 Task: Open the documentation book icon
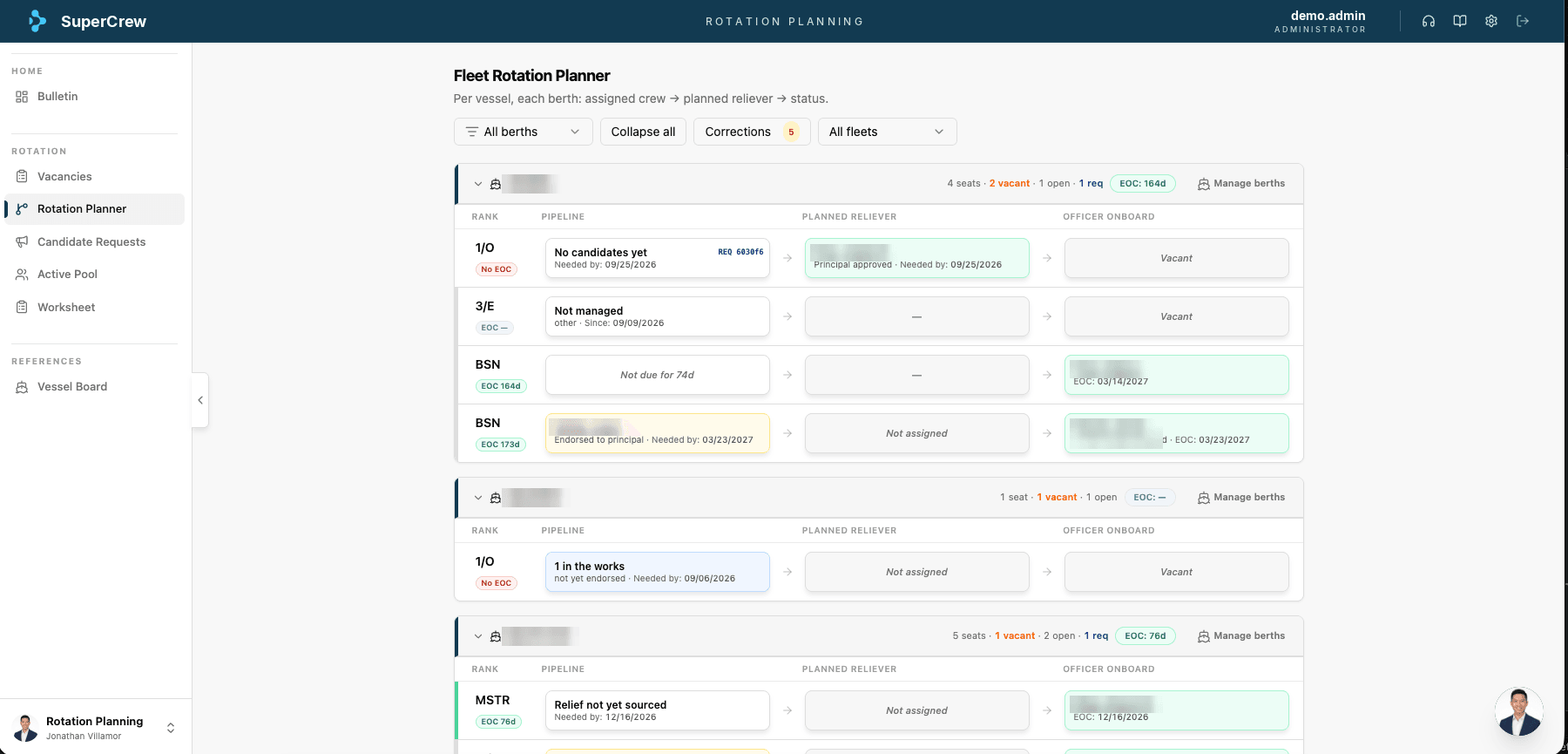[1460, 21]
